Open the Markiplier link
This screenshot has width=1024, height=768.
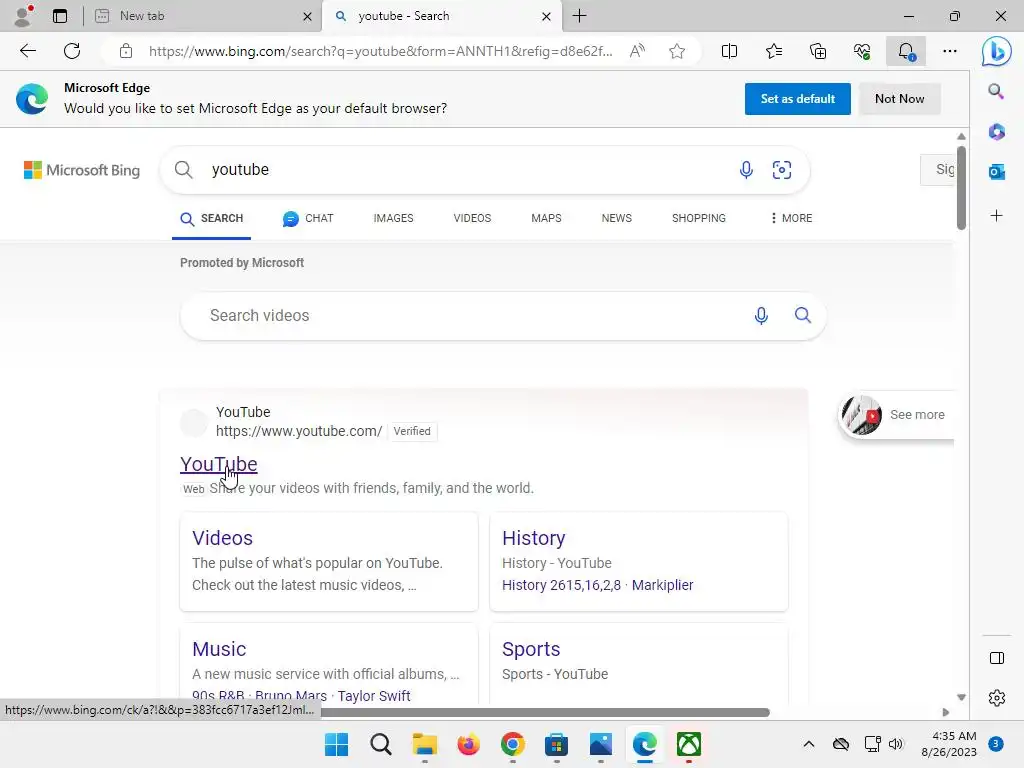[662, 585]
